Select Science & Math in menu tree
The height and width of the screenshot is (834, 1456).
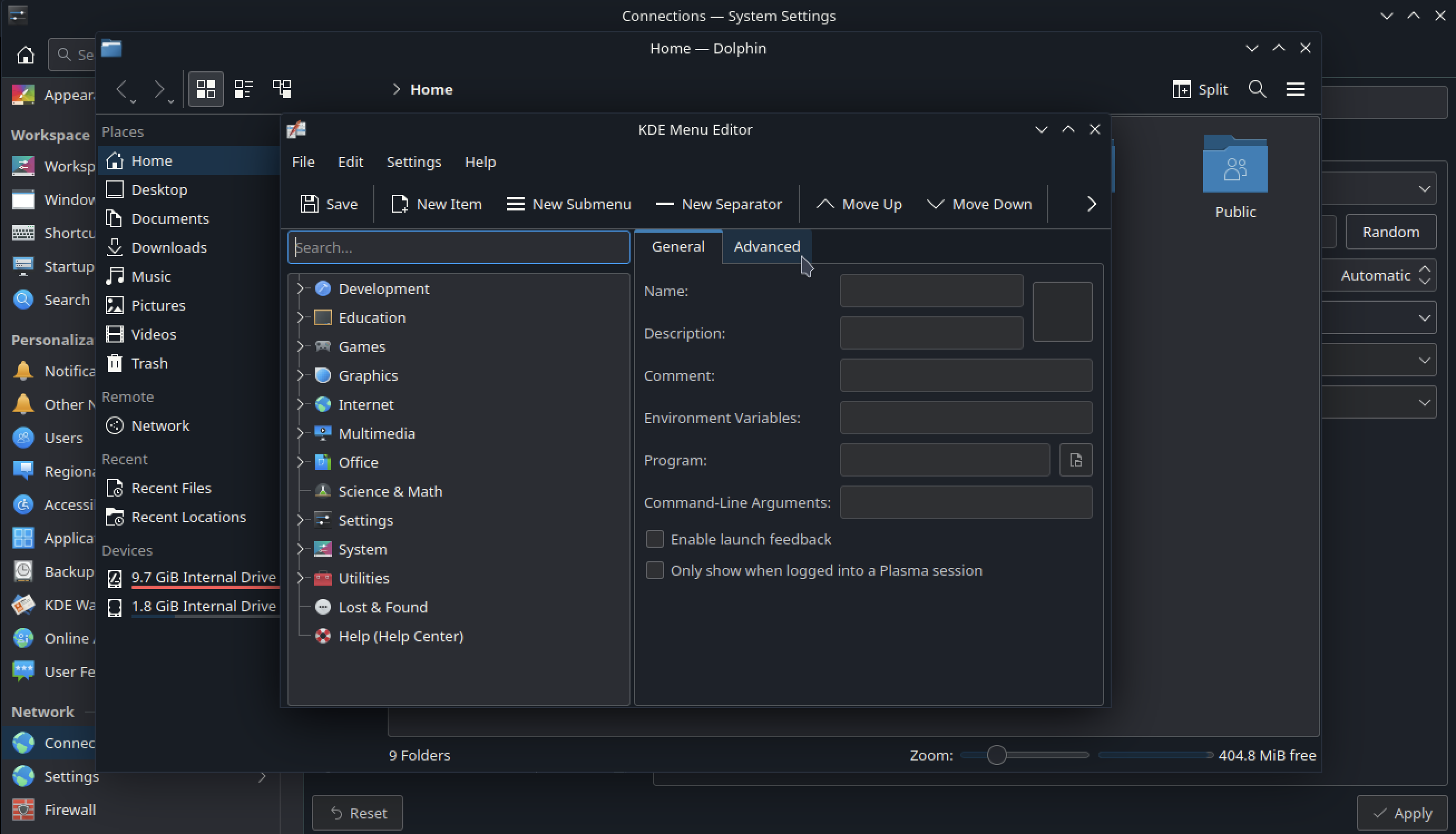(390, 492)
